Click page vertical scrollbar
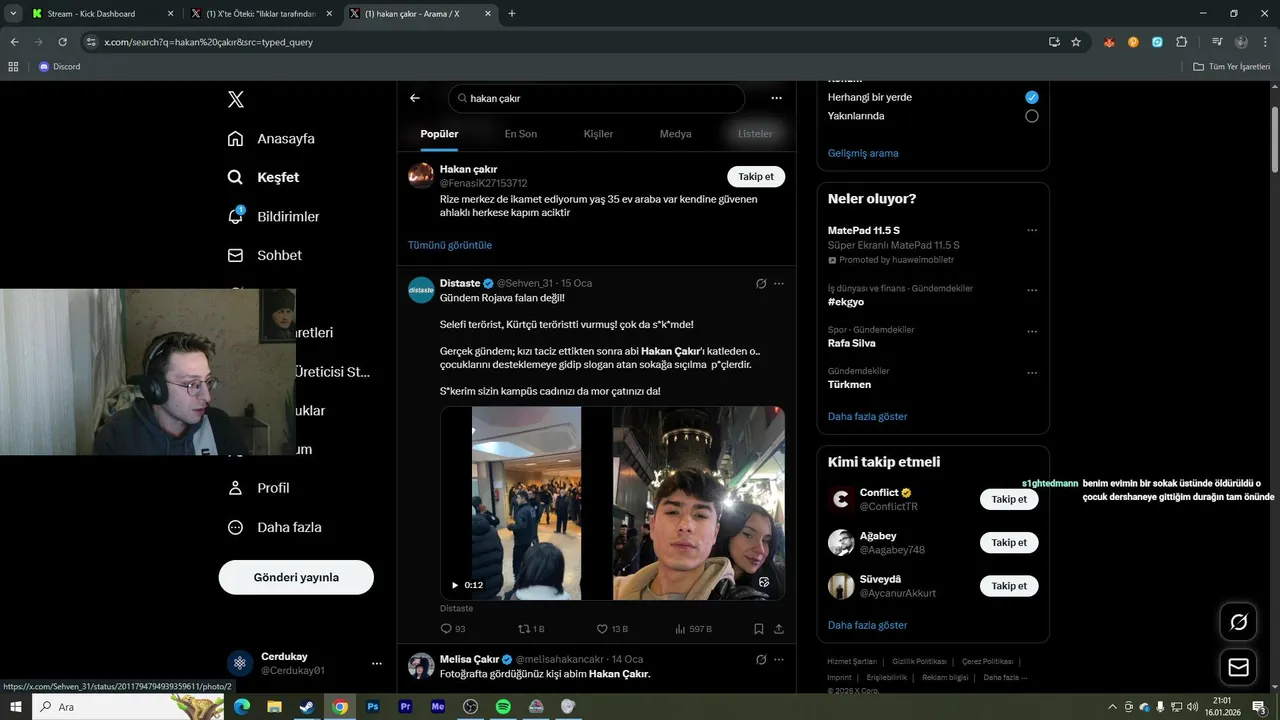The height and width of the screenshot is (720, 1280). pos(1275,138)
